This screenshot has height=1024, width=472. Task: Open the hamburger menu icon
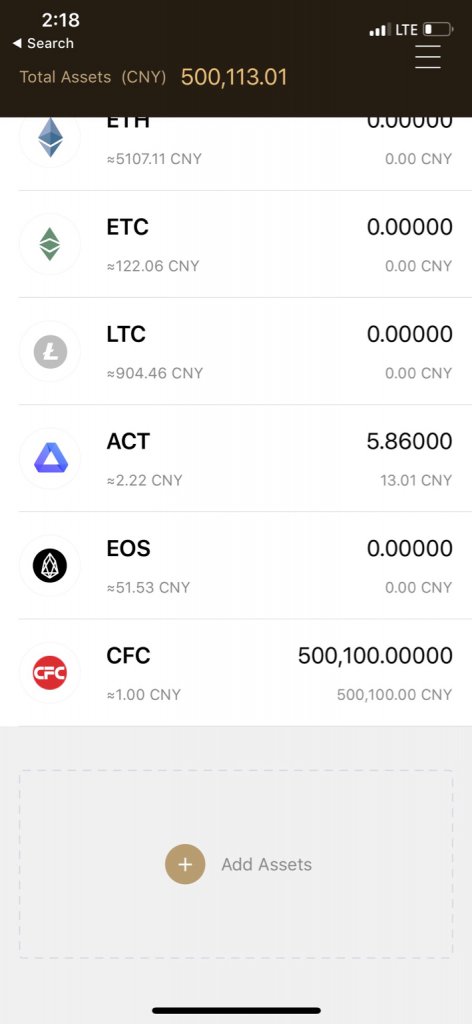pos(428,57)
